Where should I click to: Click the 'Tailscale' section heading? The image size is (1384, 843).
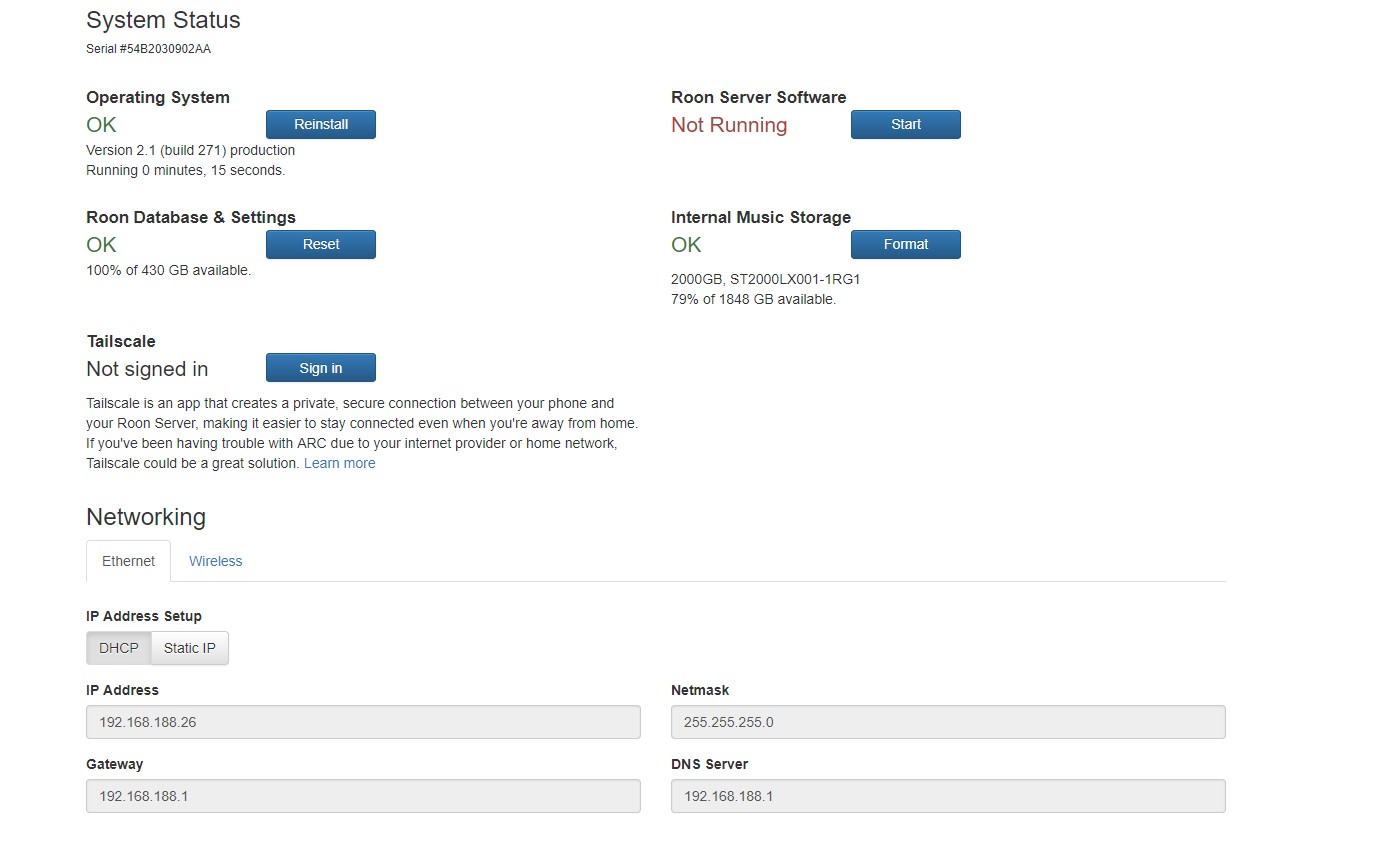tap(121, 341)
